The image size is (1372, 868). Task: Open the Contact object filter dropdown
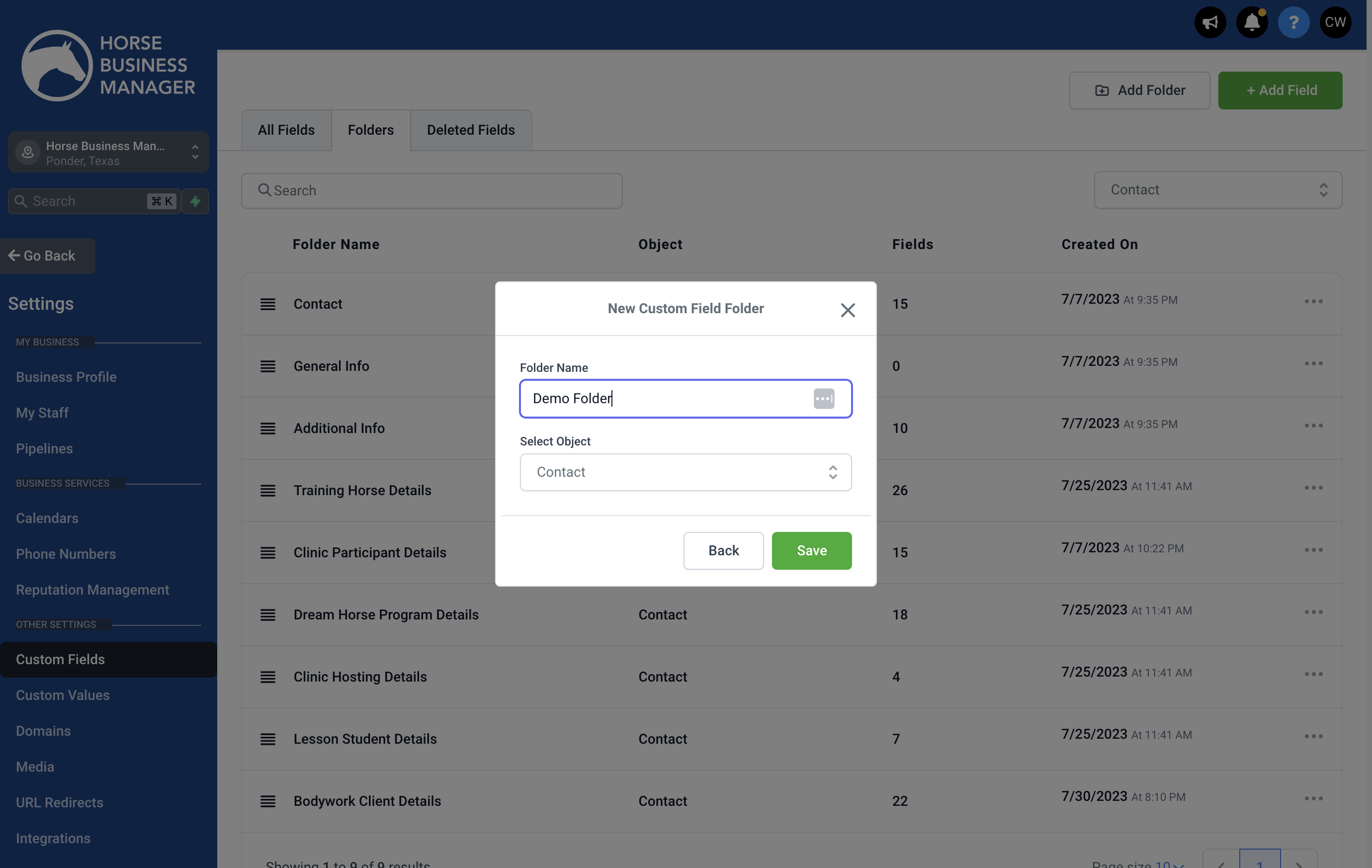click(x=1217, y=190)
